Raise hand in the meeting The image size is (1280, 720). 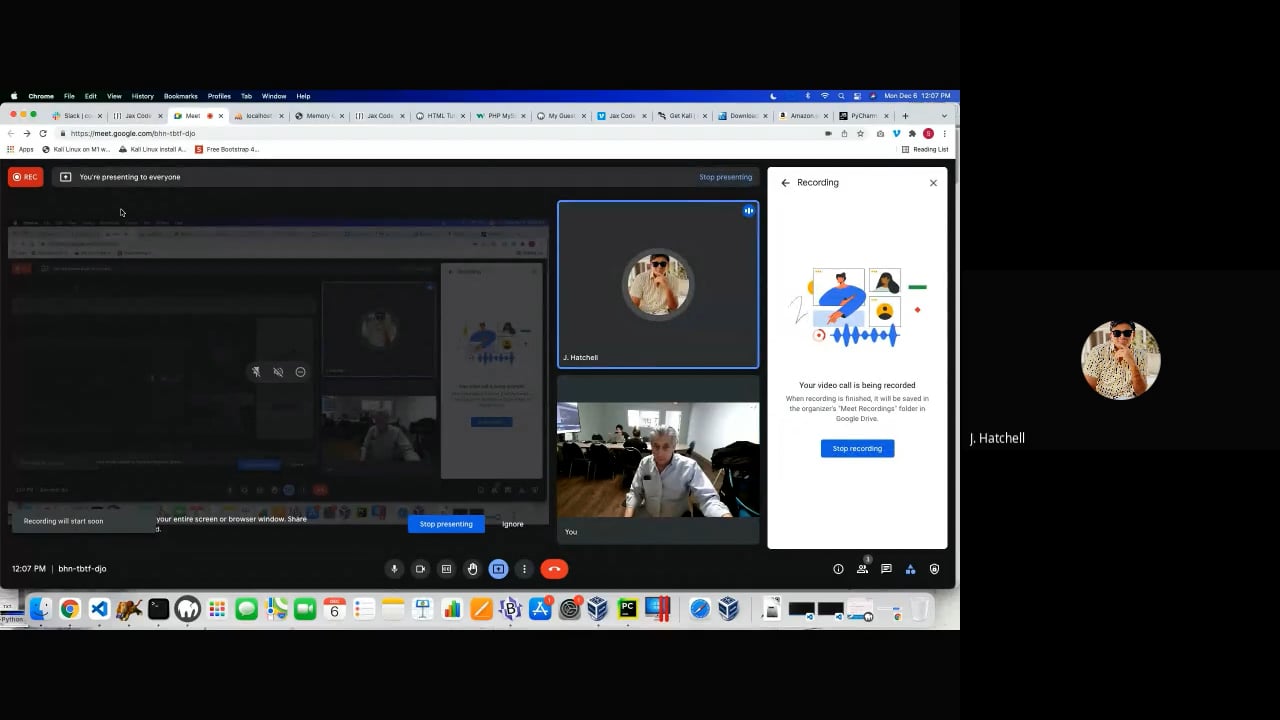[x=472, y=569]
